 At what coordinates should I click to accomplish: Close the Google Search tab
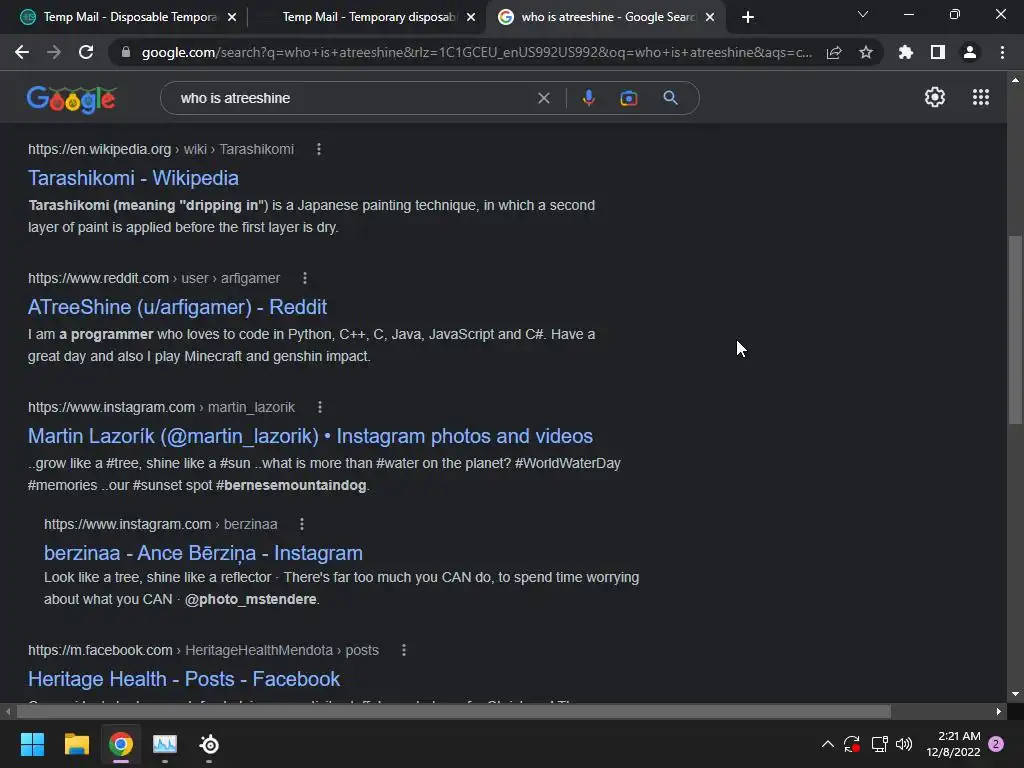pos(710,17)
